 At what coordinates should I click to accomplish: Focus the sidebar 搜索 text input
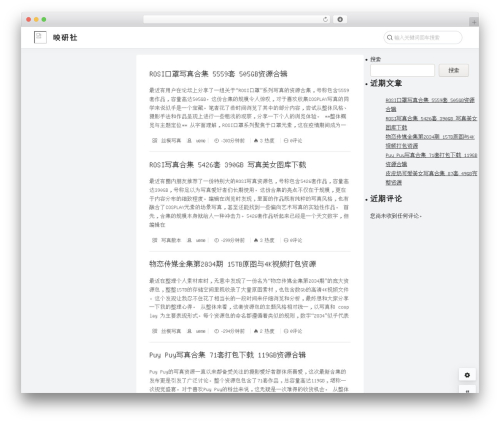[x=402, y=70]
